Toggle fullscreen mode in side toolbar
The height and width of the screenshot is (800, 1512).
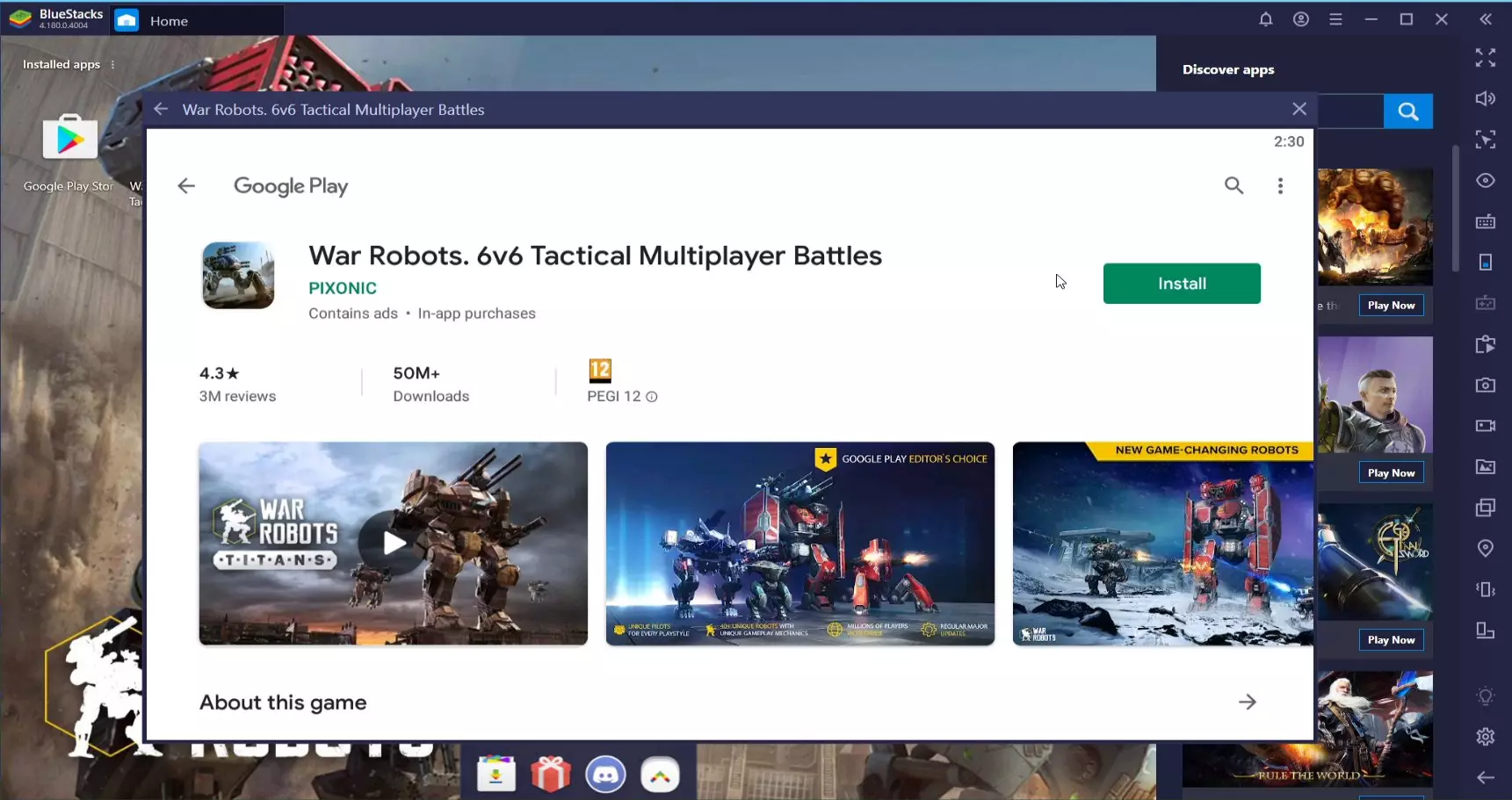tap(1485, 58)
